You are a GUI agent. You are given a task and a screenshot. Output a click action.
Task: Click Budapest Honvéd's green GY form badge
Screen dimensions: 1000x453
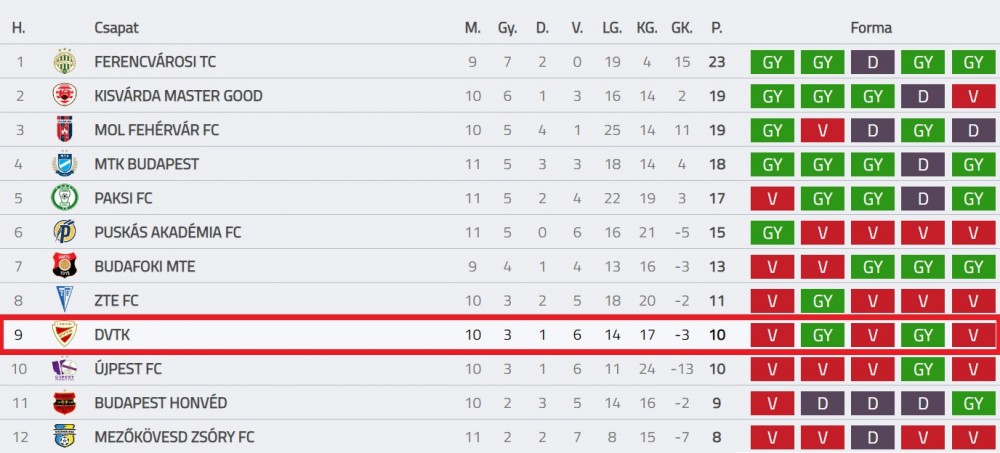point(973,403)
